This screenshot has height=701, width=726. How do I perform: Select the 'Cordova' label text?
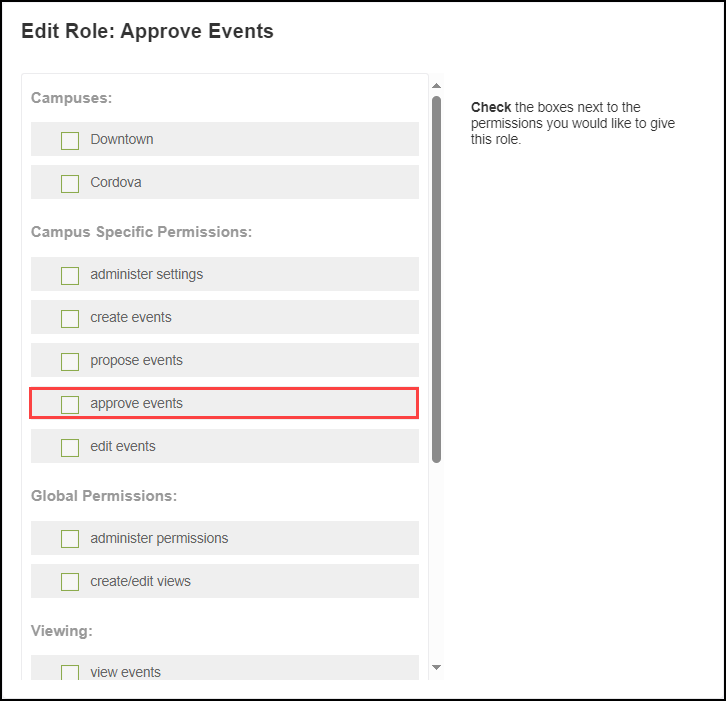(x=116, y=183)
